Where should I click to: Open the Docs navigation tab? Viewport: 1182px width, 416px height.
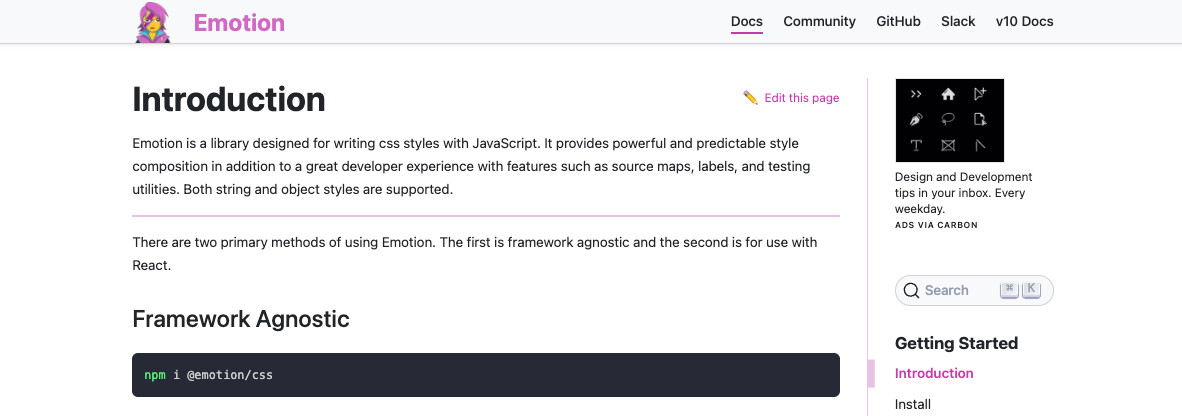click(x=747, y=21)
